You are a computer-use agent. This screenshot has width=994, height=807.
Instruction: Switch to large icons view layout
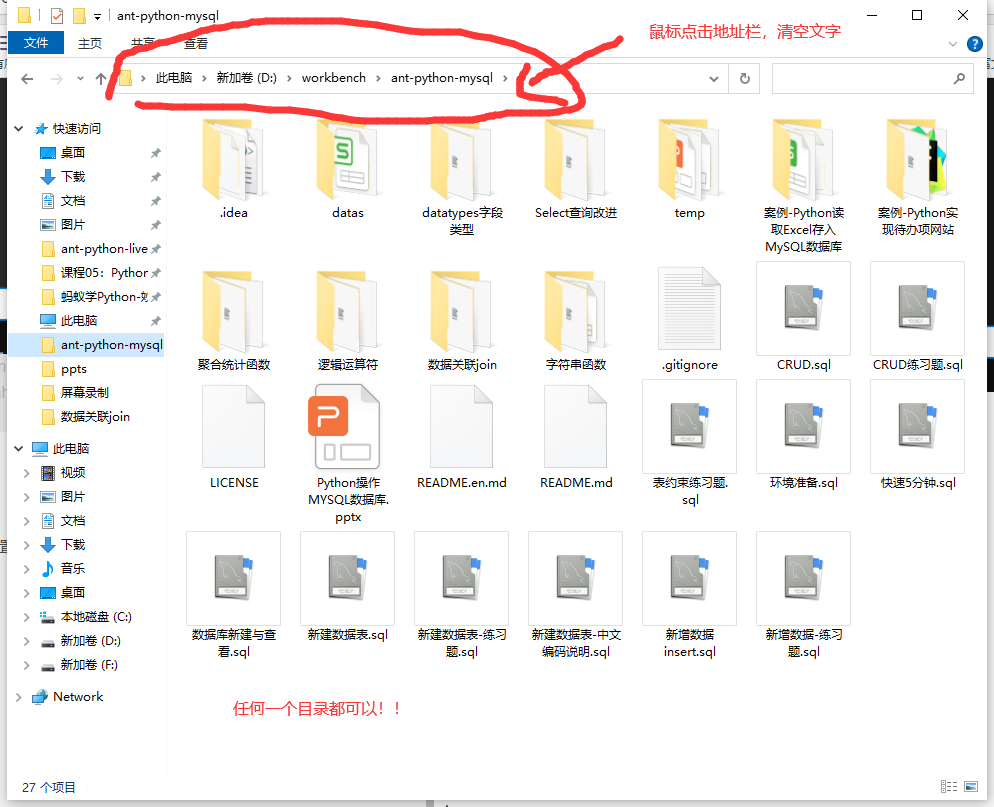[971, 787]
